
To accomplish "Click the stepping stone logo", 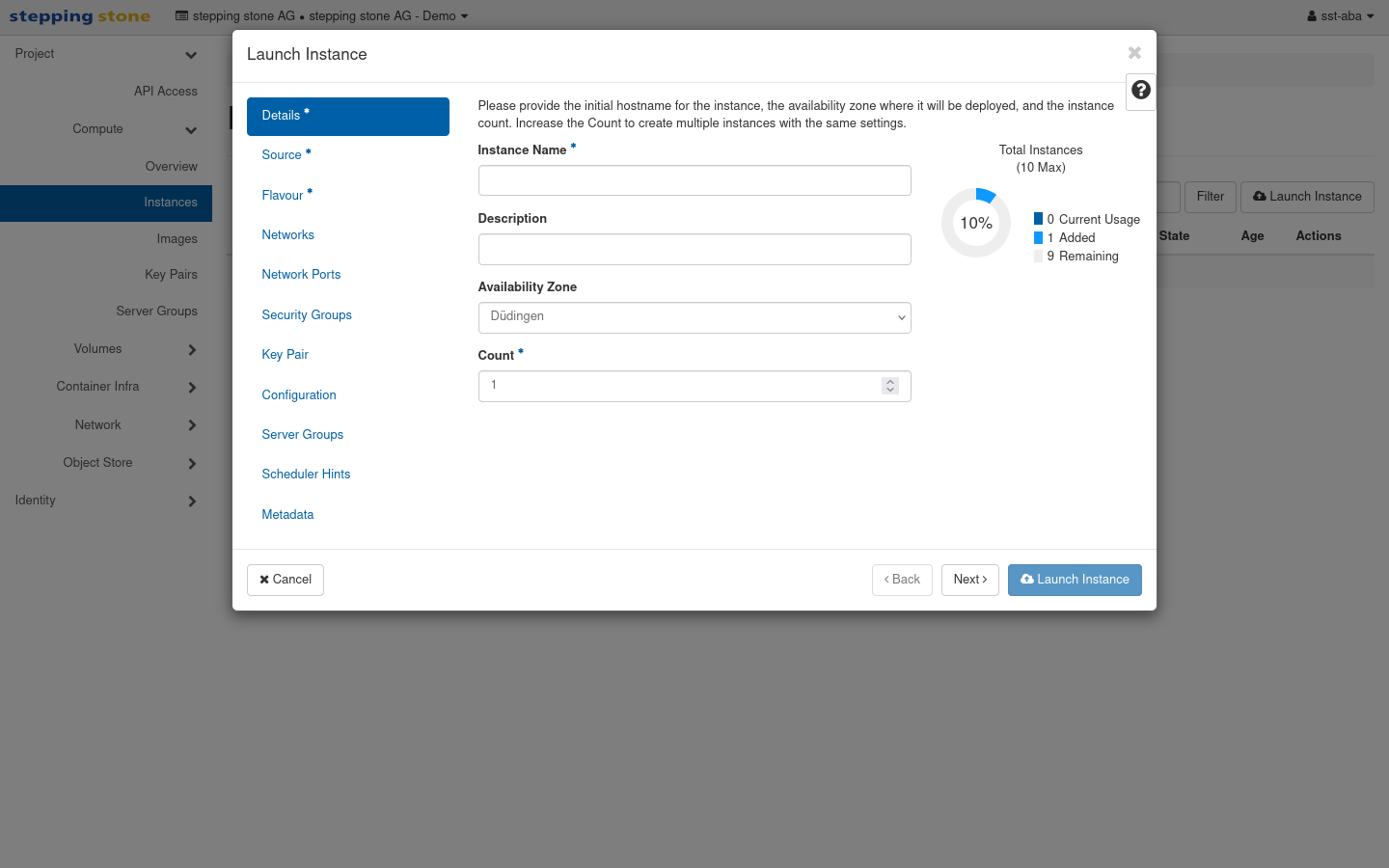I will (x=80, y=16).
